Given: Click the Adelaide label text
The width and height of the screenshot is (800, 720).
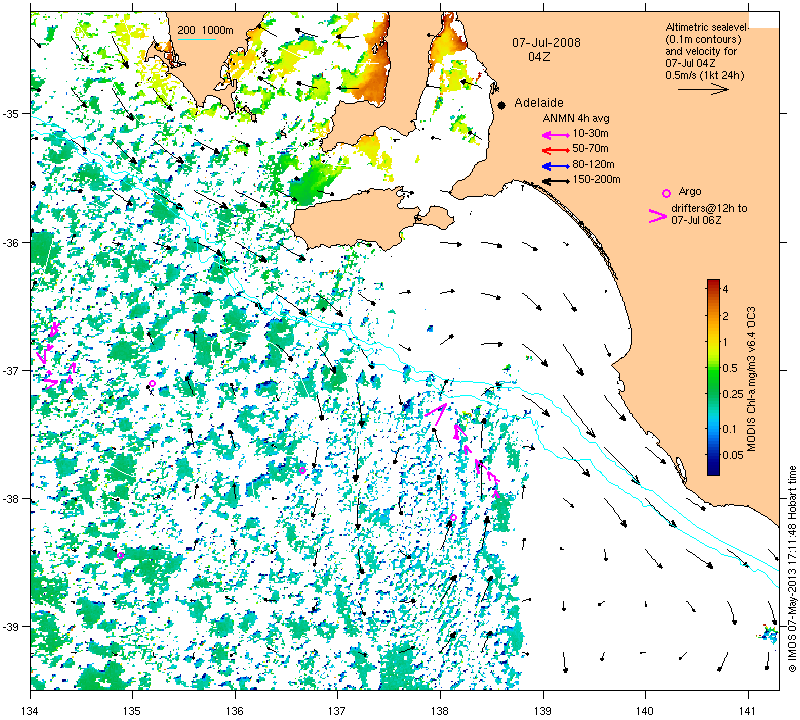Looking at the screenshot, I should tap(538, 103).
